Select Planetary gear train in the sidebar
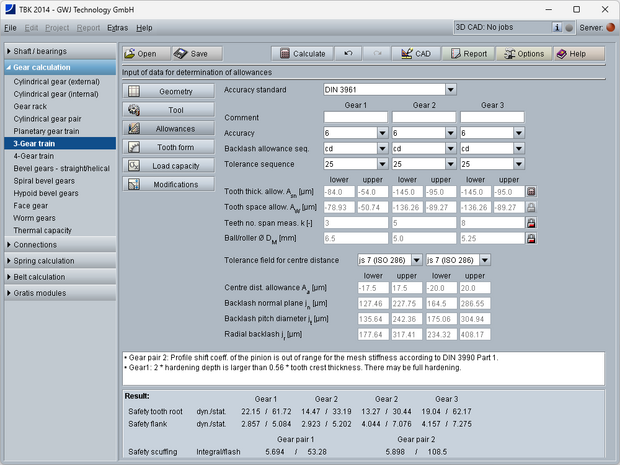The image size is (620, 465). pos(45,131)
